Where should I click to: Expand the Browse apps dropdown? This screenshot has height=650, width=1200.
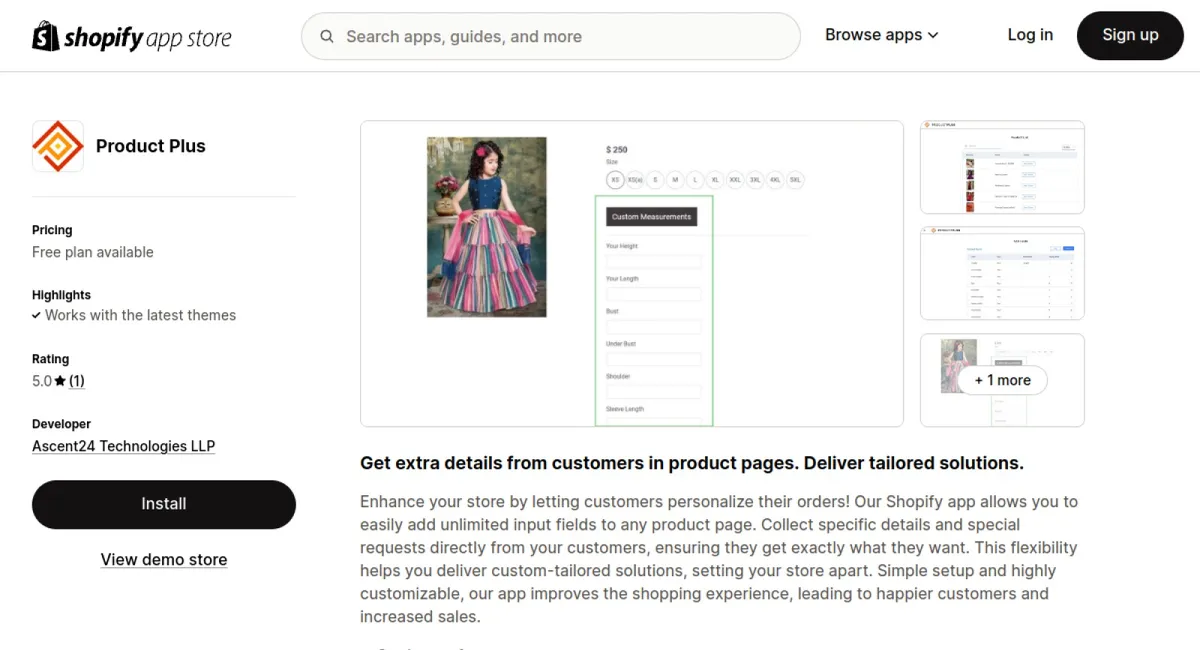pos(882,35)
